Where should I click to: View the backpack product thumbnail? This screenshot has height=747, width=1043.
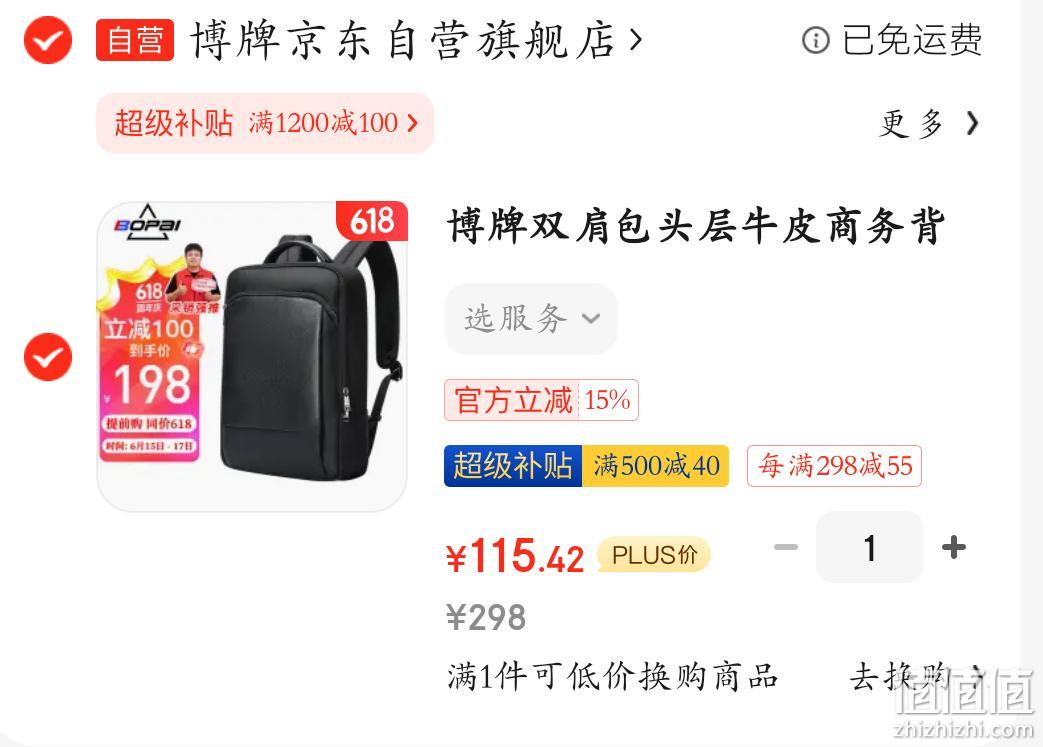click(x=252, y=357)
